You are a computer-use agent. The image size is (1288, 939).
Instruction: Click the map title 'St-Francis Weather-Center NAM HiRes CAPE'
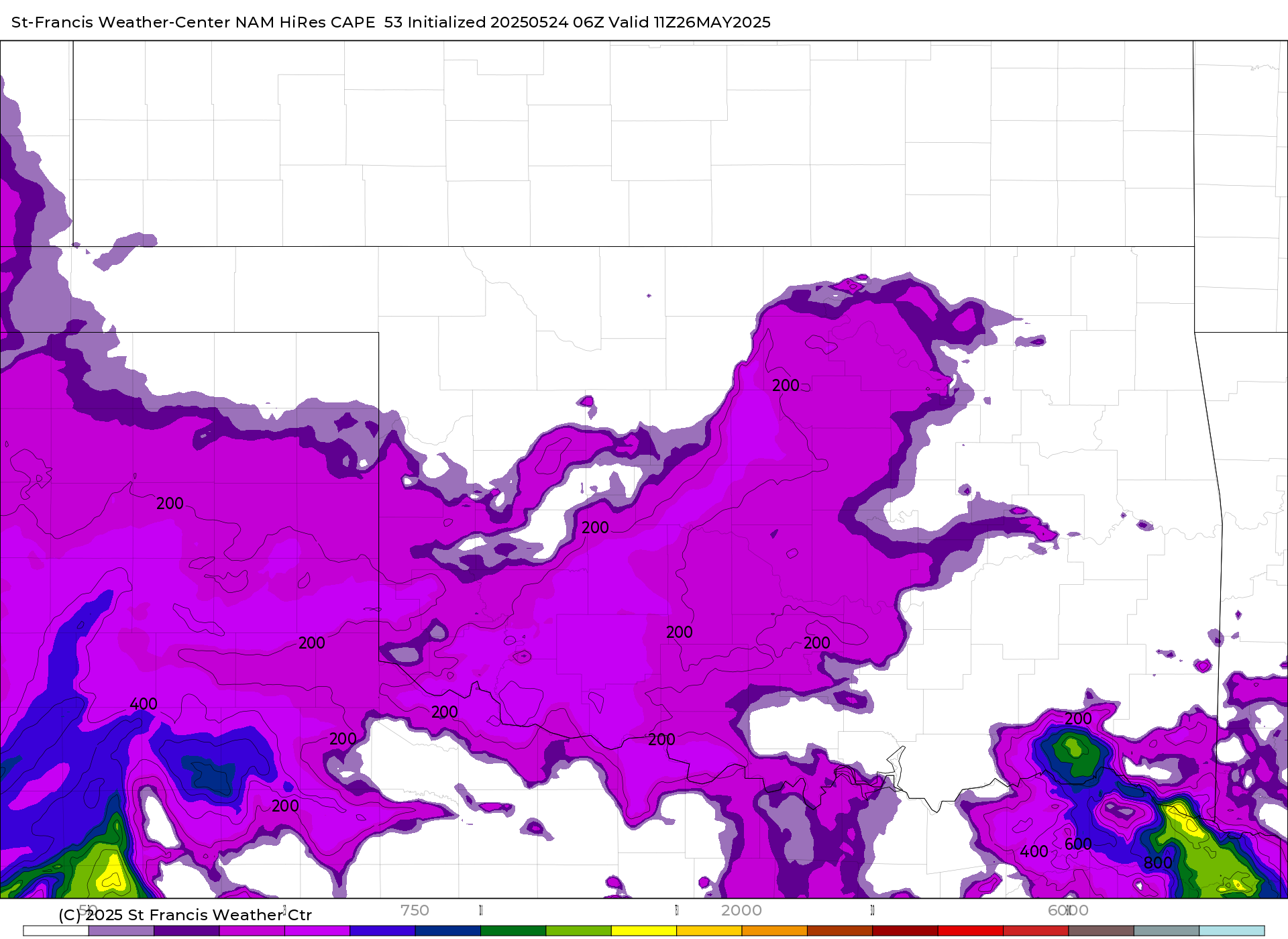pyautogui.click(x=193, y=22)
